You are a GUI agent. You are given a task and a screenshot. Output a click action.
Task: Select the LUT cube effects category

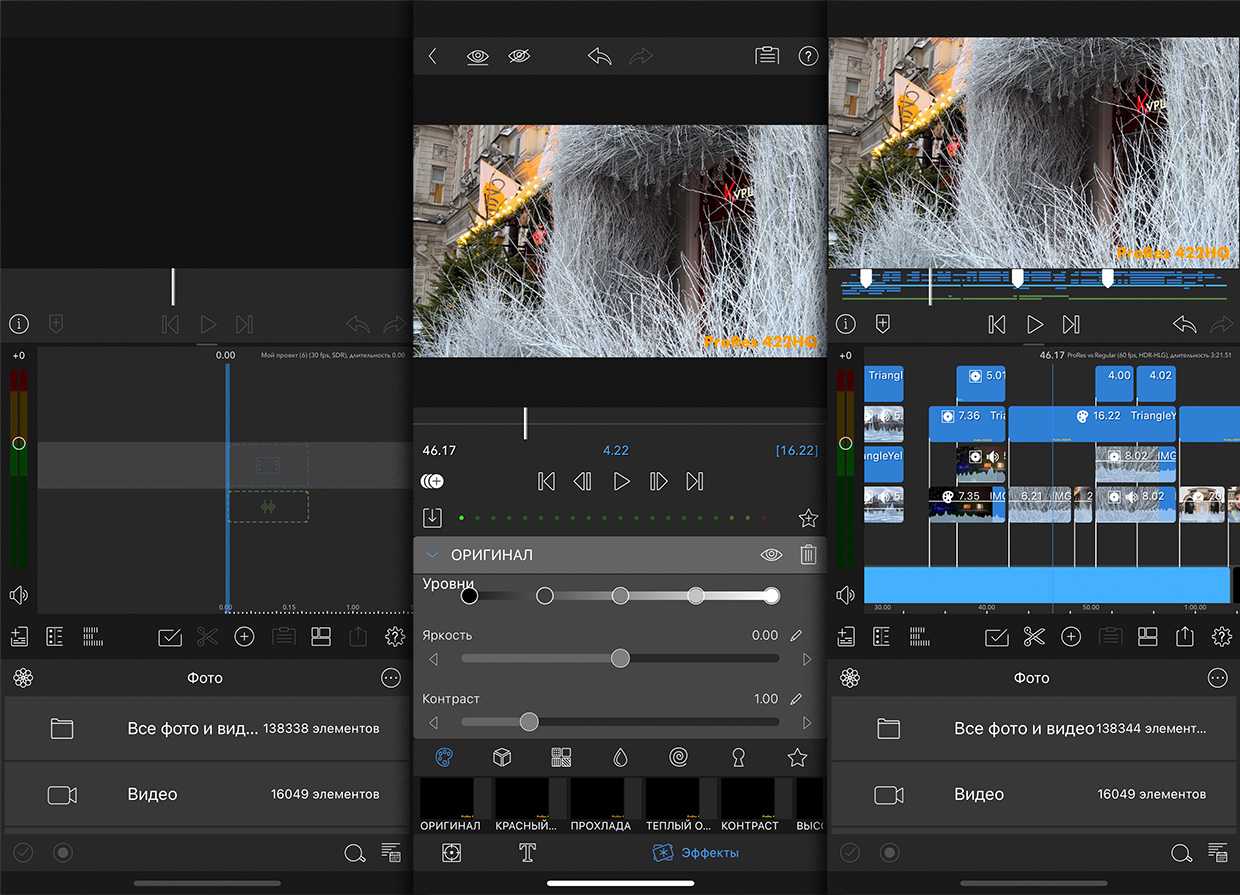coord(502,758)
